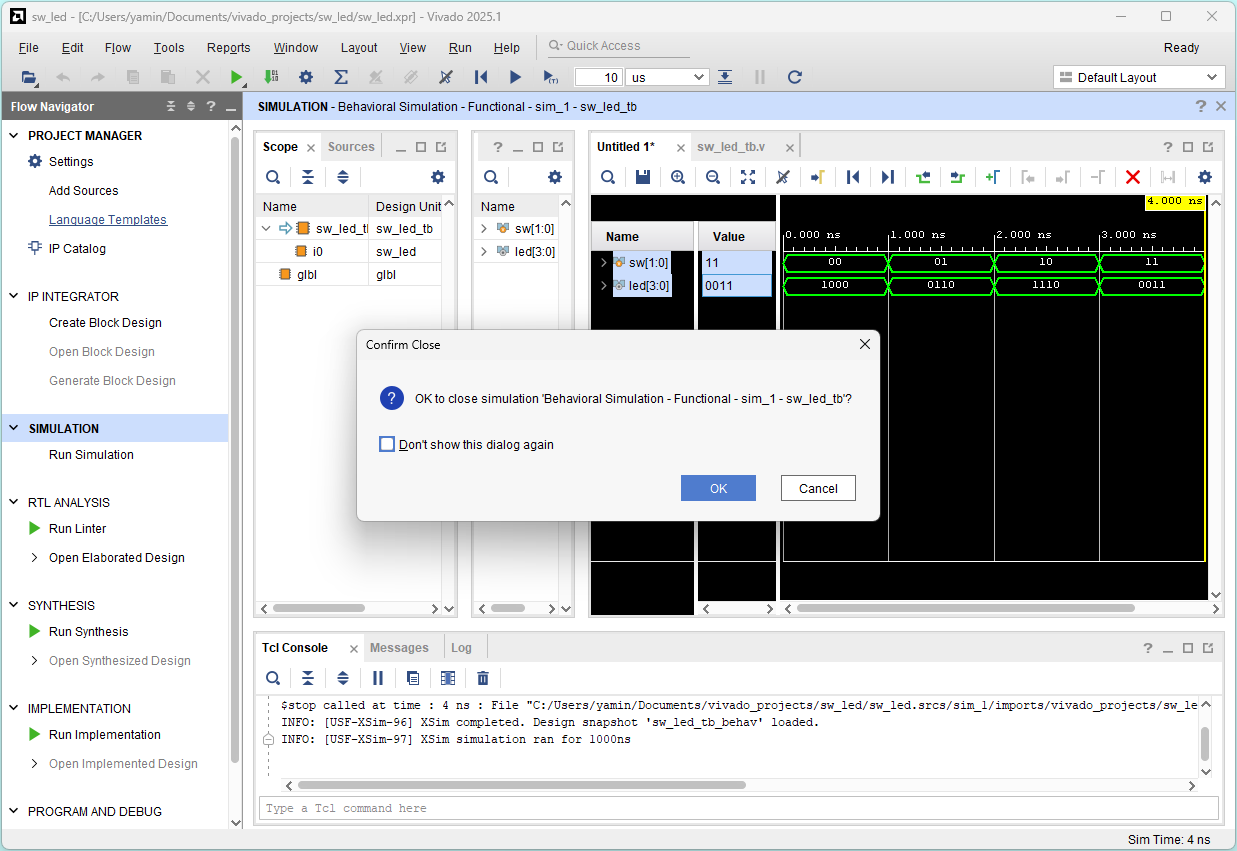Check 'Don't show this dialog again' checkbox
The height and width of the screenshot is (851, 1237).
[387, 444]
